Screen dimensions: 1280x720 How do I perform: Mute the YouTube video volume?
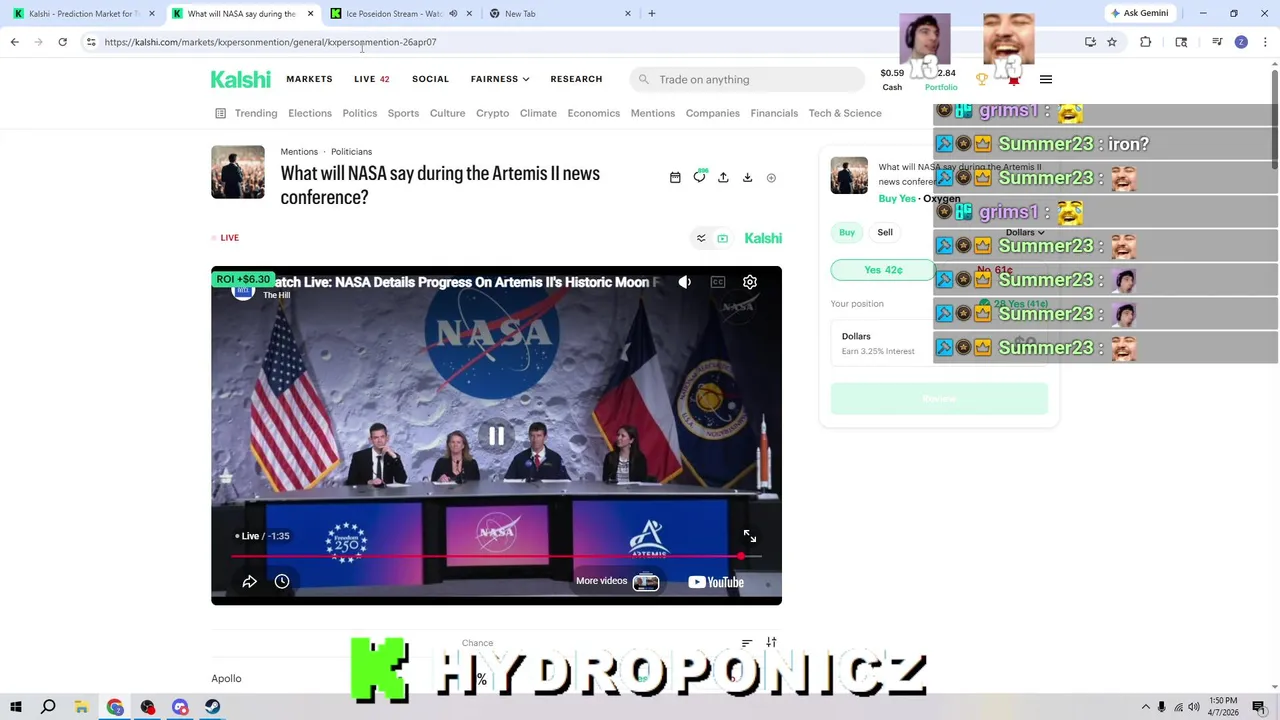(x=685, y=282)
